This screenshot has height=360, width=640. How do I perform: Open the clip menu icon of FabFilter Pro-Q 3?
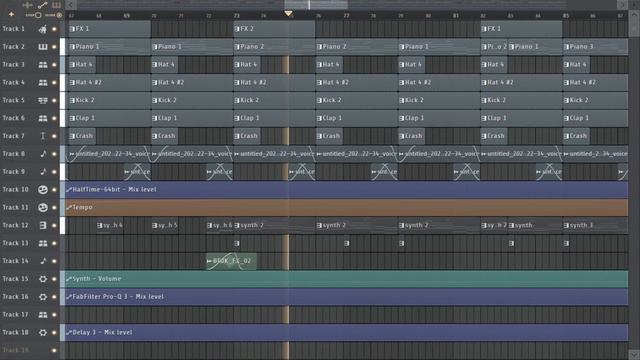pos(69,297)
